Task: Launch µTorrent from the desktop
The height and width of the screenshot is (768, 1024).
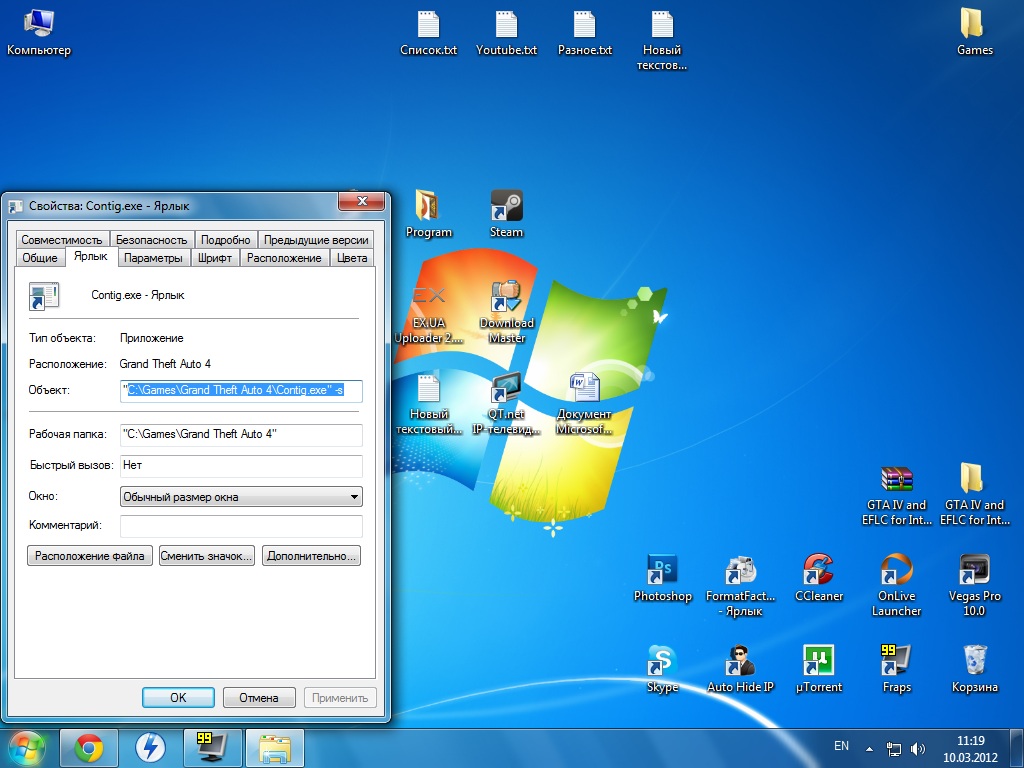Action: 819,660
